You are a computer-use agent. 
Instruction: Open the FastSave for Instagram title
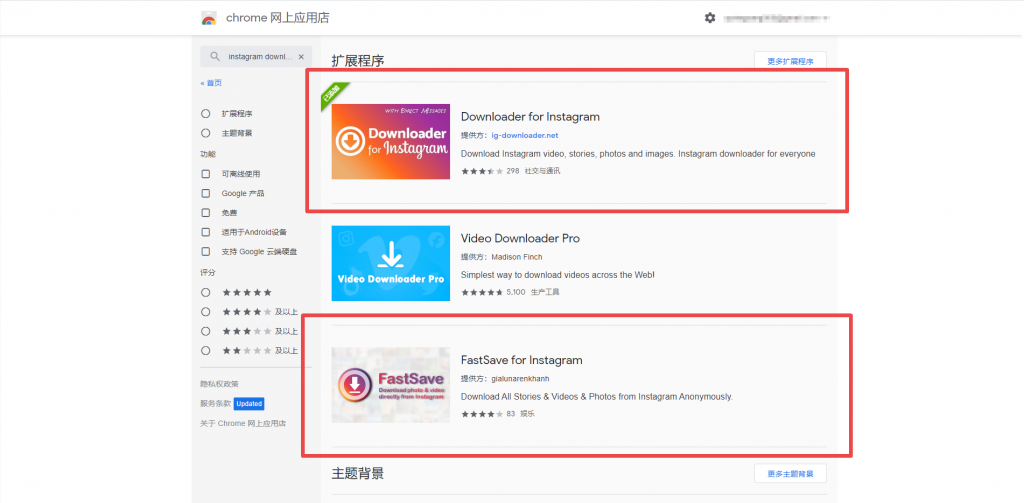click(x=522, y=360)
